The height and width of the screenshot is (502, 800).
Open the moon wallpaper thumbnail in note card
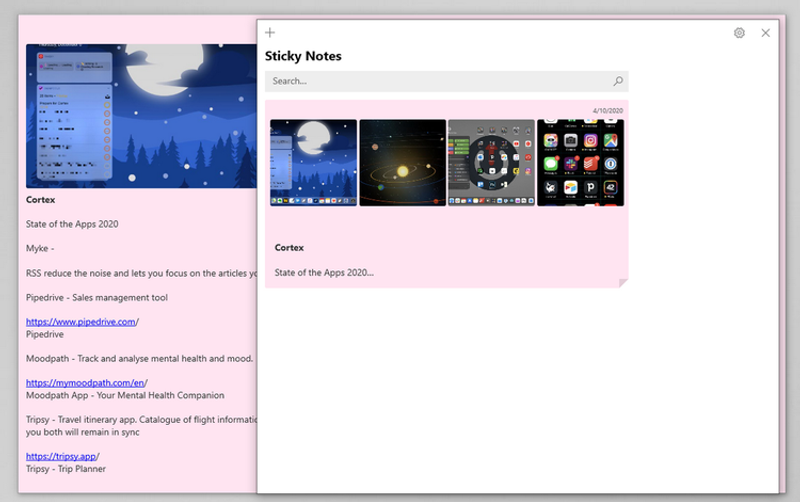tap(313, 163)
